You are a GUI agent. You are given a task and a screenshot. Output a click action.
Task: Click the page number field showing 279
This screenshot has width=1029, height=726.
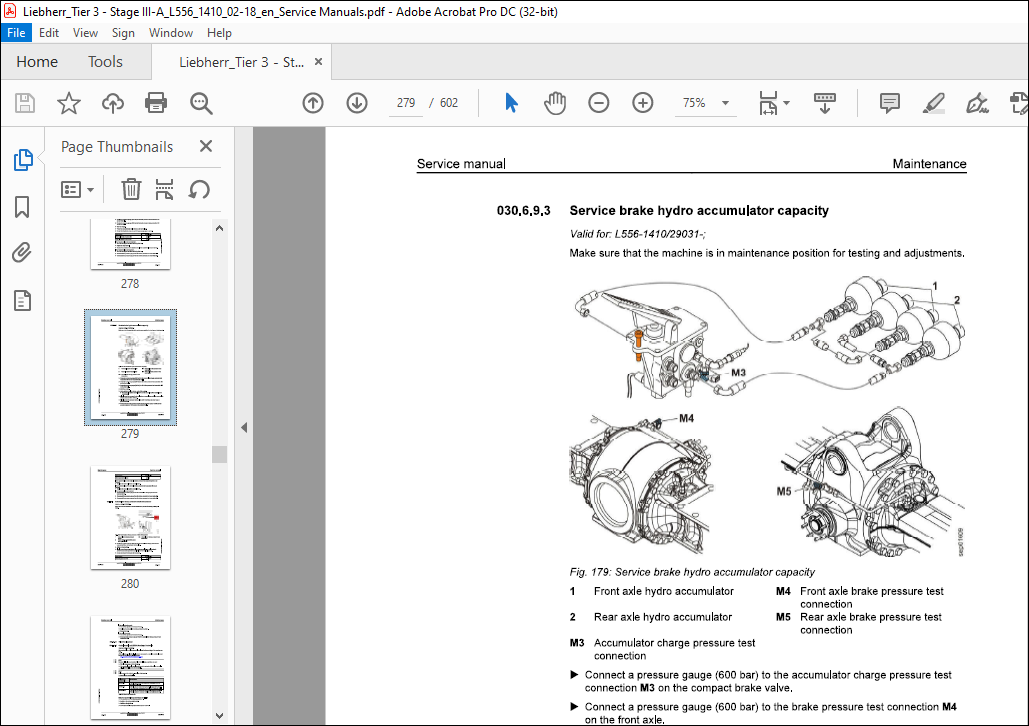[x=406, y=103]
